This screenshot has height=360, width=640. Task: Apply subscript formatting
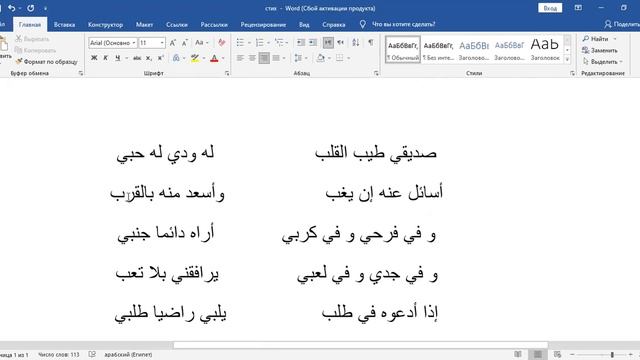(x=149, y=58)
